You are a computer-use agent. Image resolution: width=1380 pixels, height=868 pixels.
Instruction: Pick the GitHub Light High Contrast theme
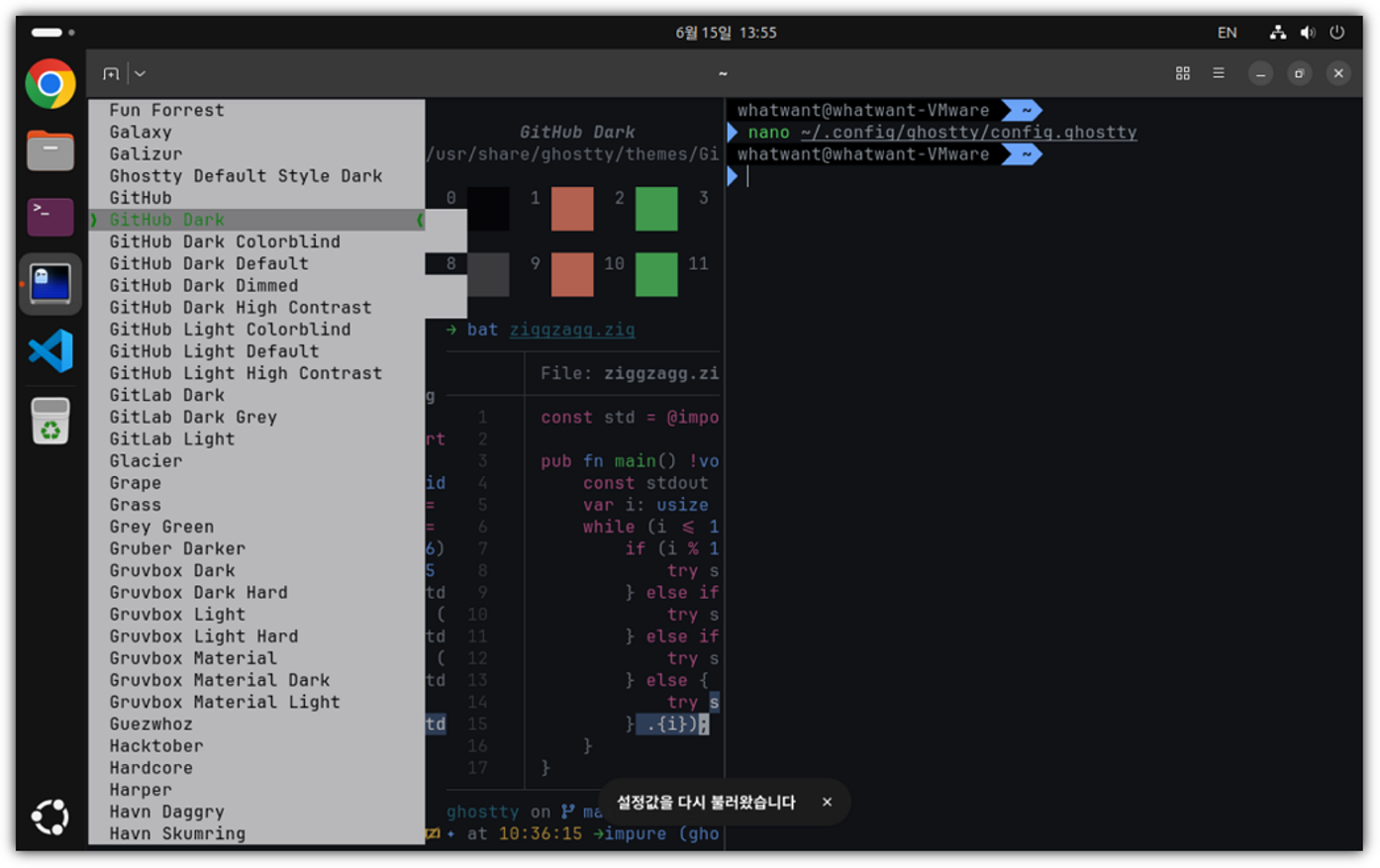(x=256, y=373)
